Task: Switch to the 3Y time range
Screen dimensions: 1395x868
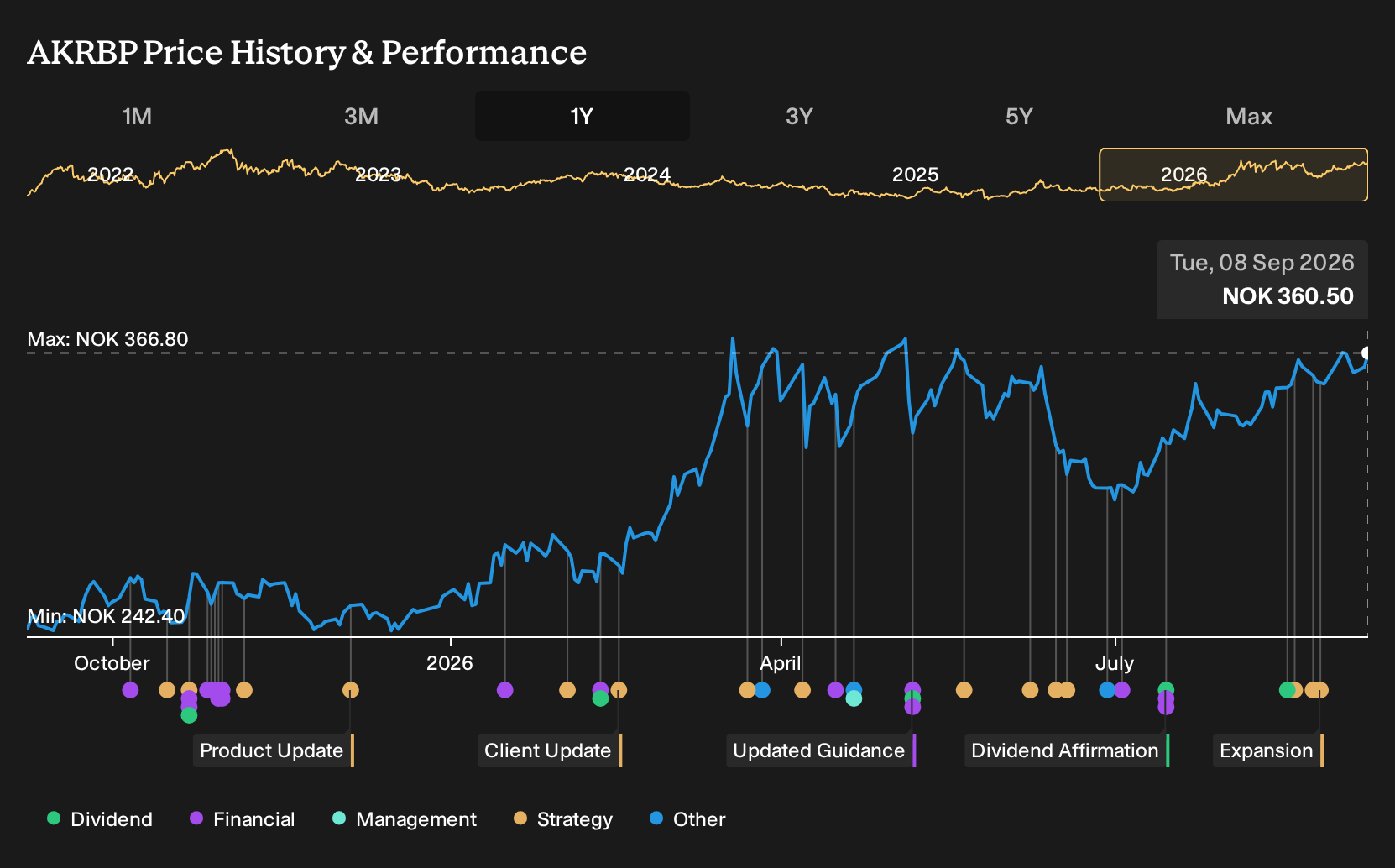Action: tap(799, 116)
